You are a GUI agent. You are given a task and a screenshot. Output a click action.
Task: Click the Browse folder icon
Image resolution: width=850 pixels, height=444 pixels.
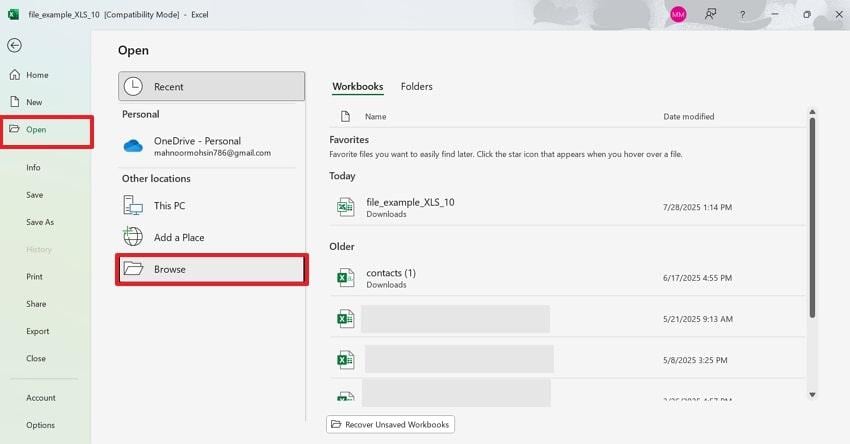(133, 269)
